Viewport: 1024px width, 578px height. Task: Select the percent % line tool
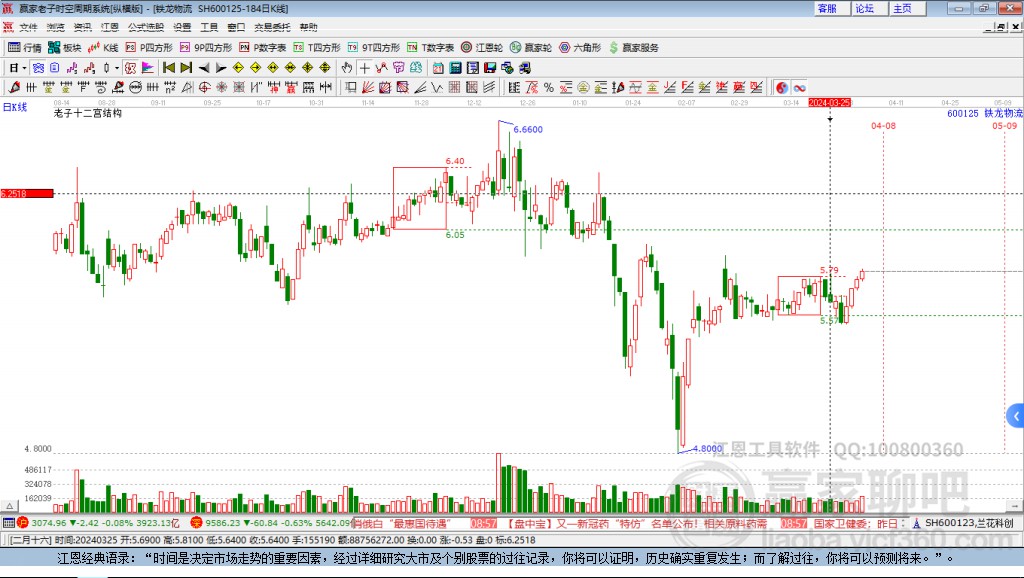(549, 88)
